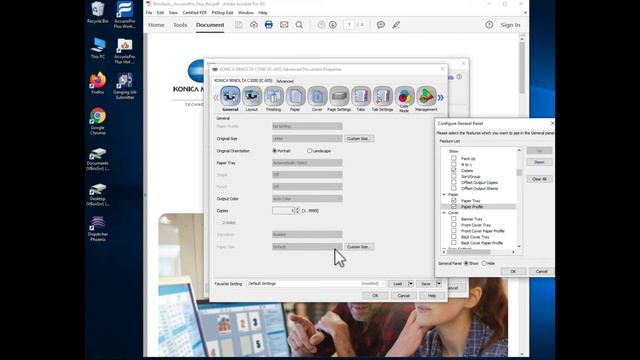Open This PC desktop icon
Screen dimensions: 640x360
[98, 48]
